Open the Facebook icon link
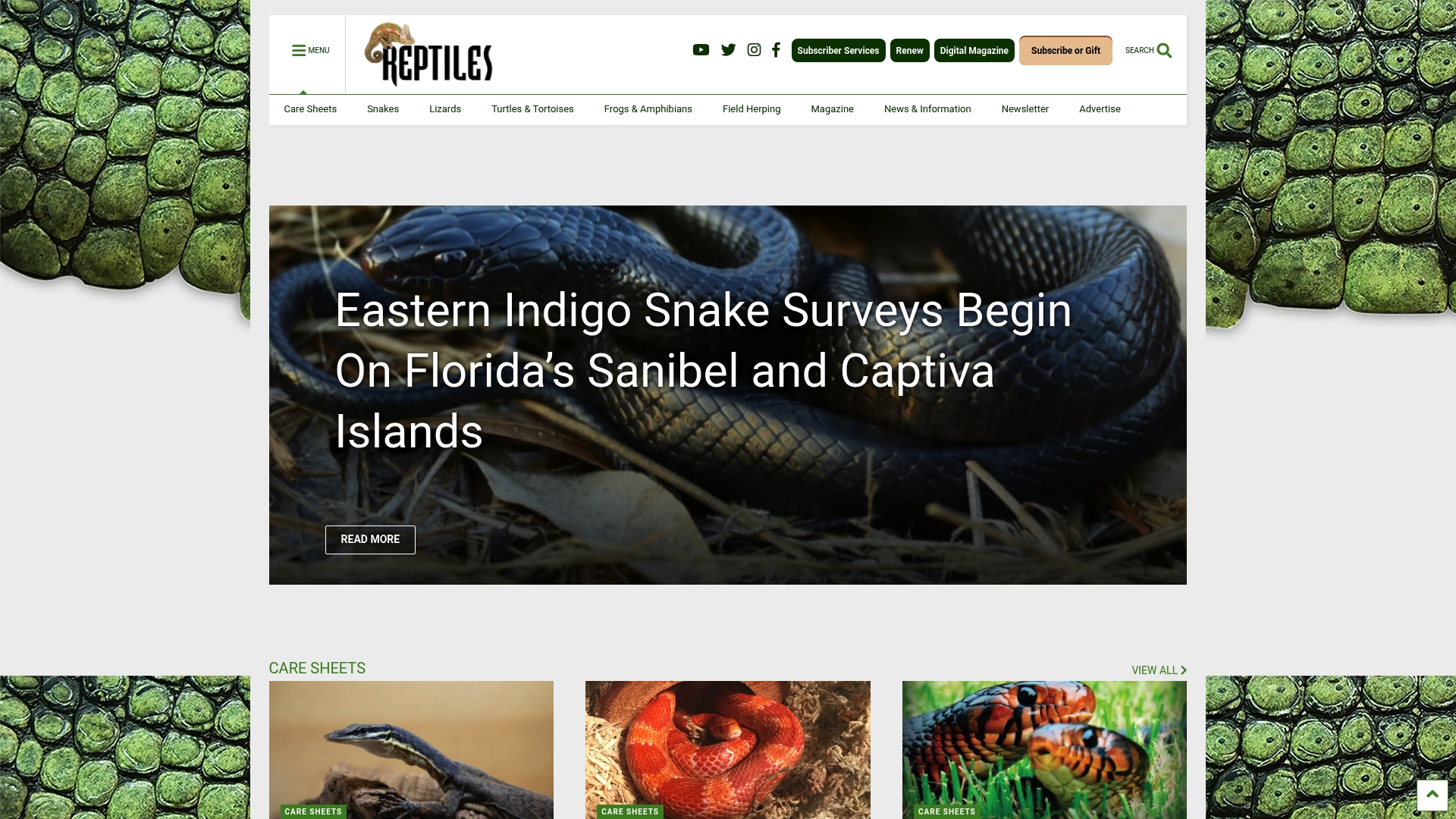 pos(776,50)
